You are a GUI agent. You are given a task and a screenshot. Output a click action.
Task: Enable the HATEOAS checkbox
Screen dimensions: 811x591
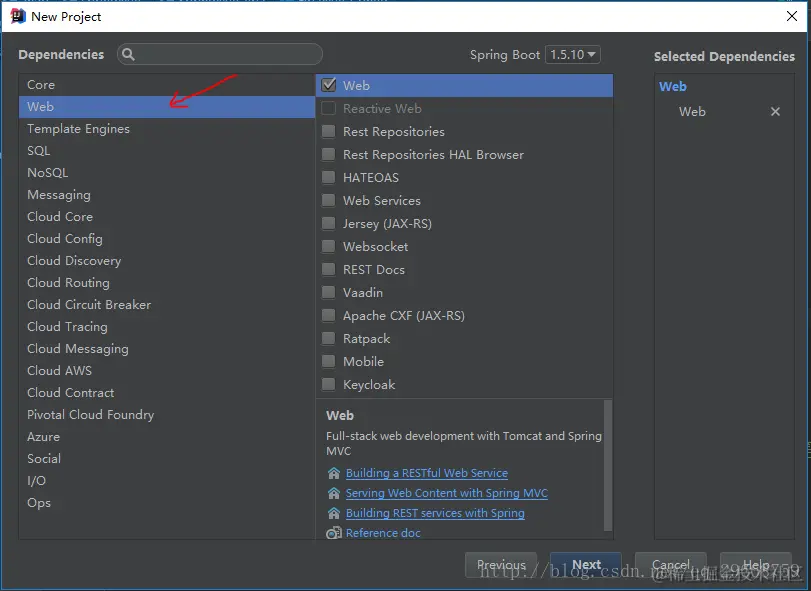coord(328,177)
